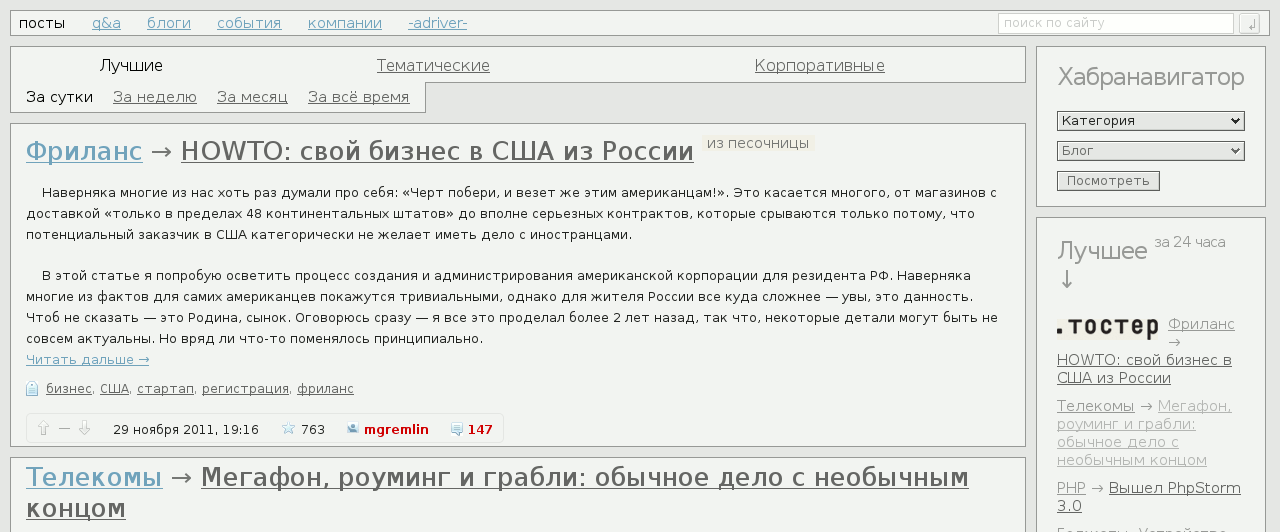Open the регистрация tag

tap(245, 389)
